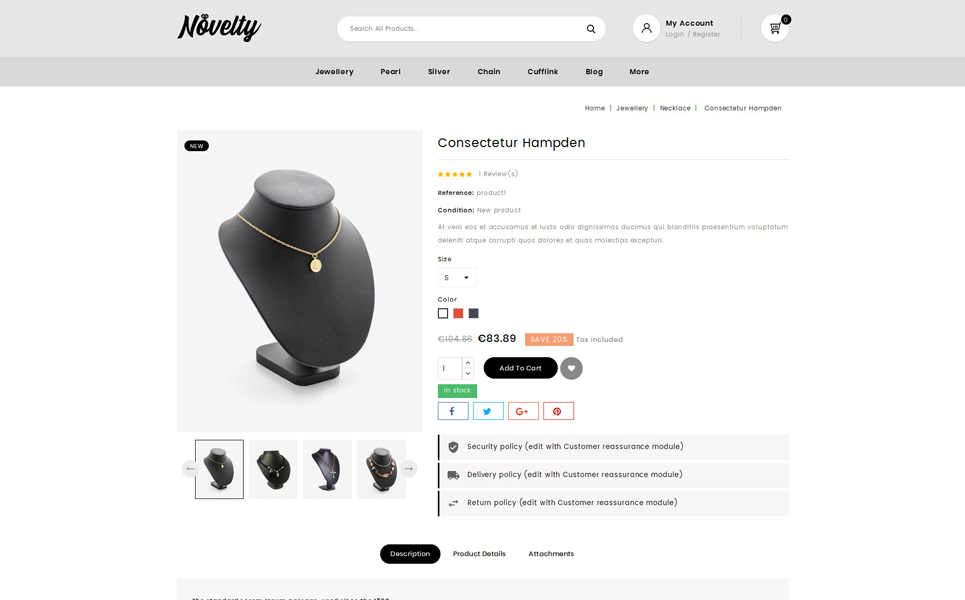Select the cross necklace thumbnail
This screenshot has width=965, height=600.
(327, 469)
